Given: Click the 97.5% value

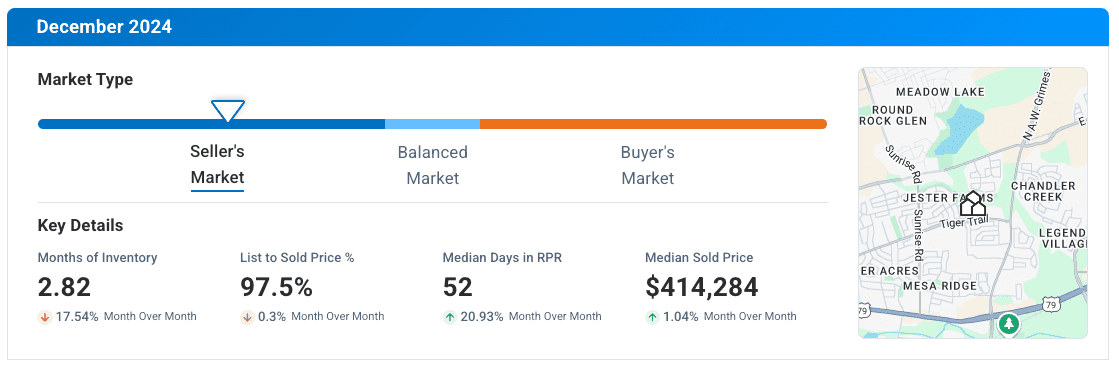Looking at the screenshot, I should pyautogui.click(x=276, y=287).
